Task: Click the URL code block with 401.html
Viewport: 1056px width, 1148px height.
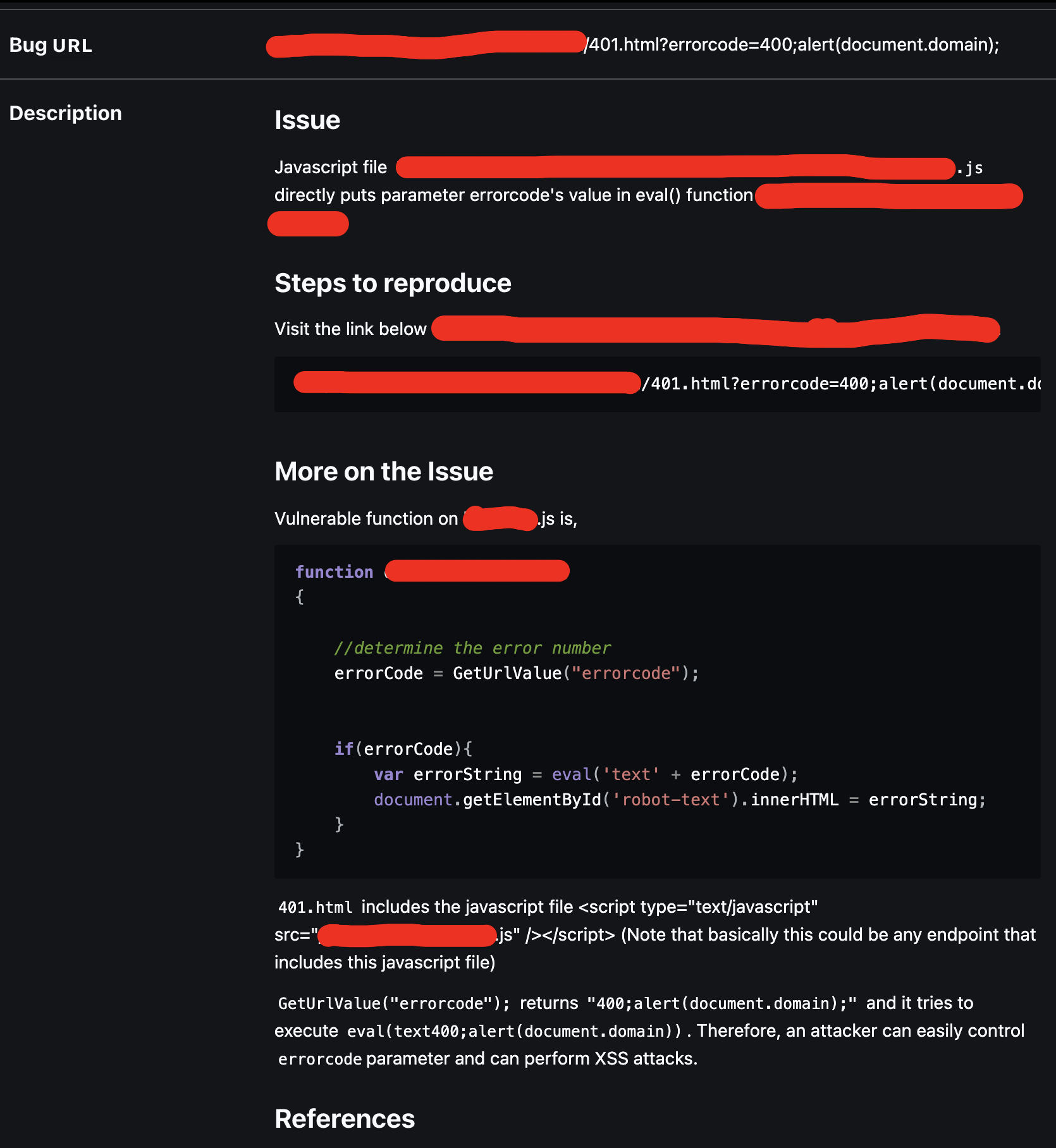Action: 658,384
